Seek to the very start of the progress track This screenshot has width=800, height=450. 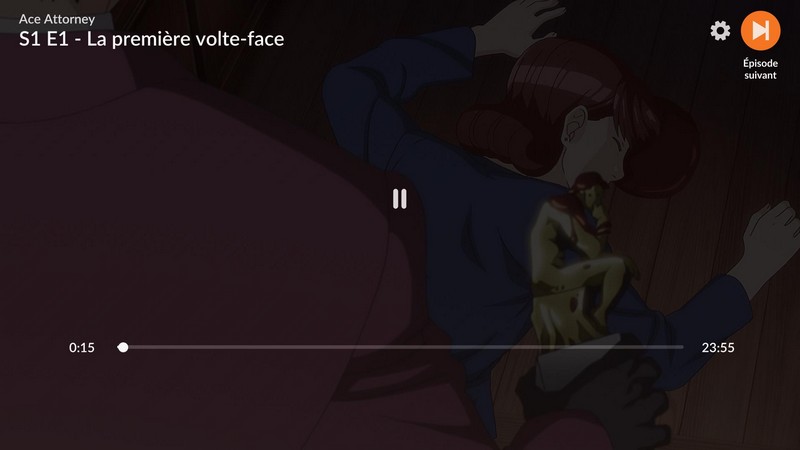click(x=119, y=347)
